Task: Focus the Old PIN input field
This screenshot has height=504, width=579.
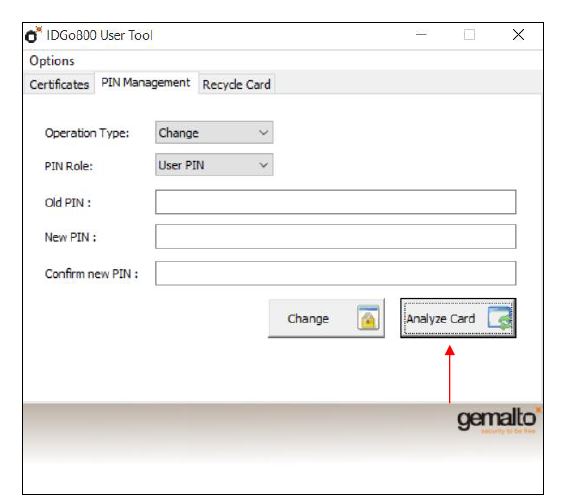Action: point(336,202)
